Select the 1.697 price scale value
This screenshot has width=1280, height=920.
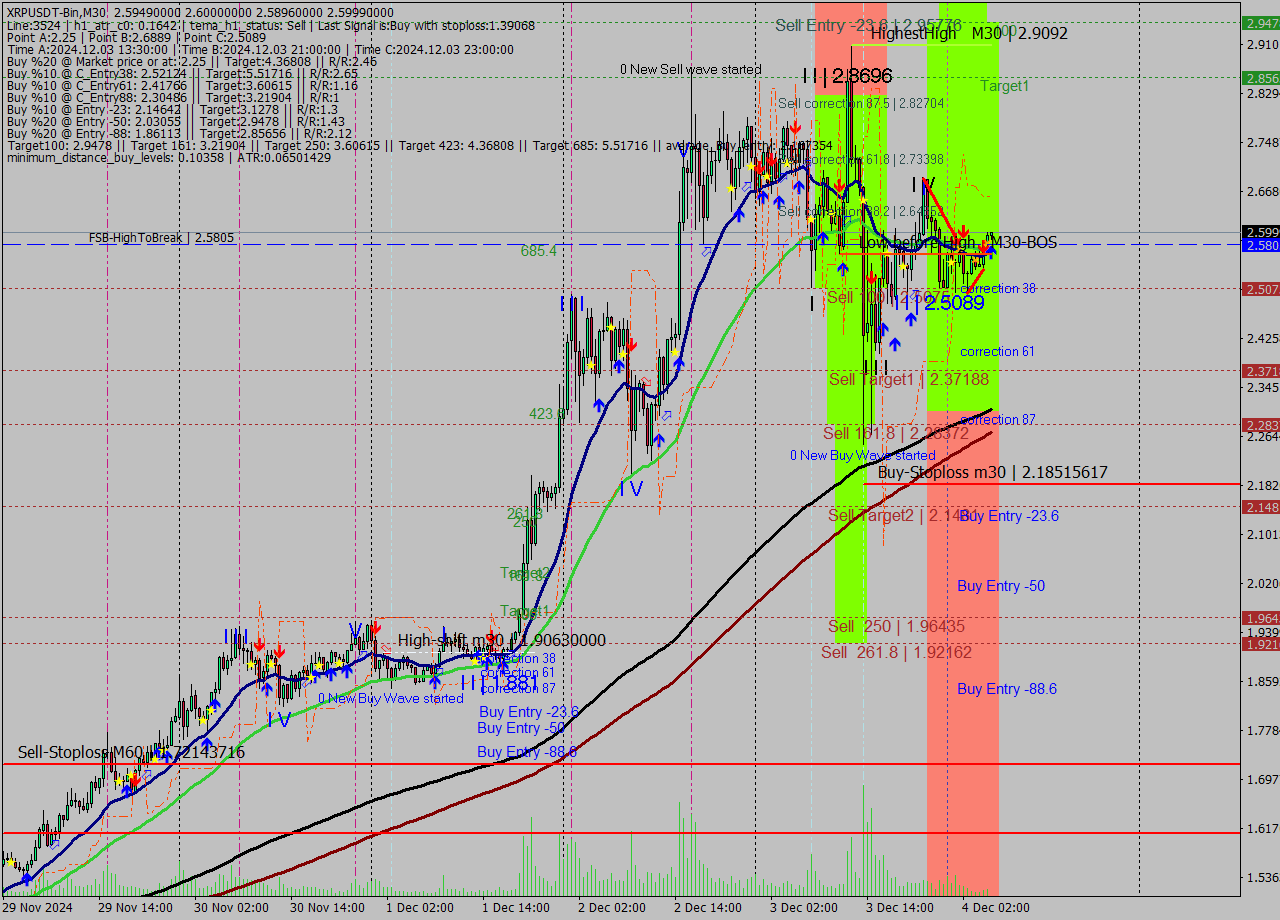[x=1262, y=779]
